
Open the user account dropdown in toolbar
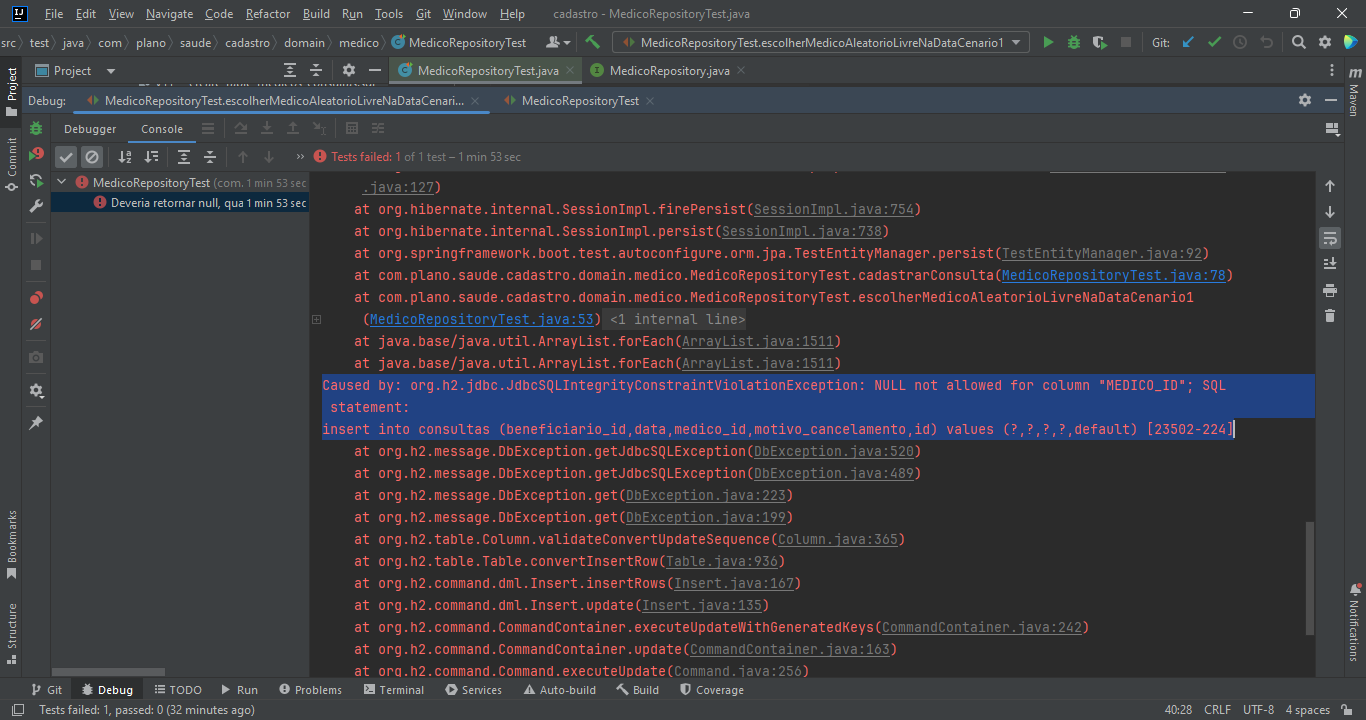point(558,42)
